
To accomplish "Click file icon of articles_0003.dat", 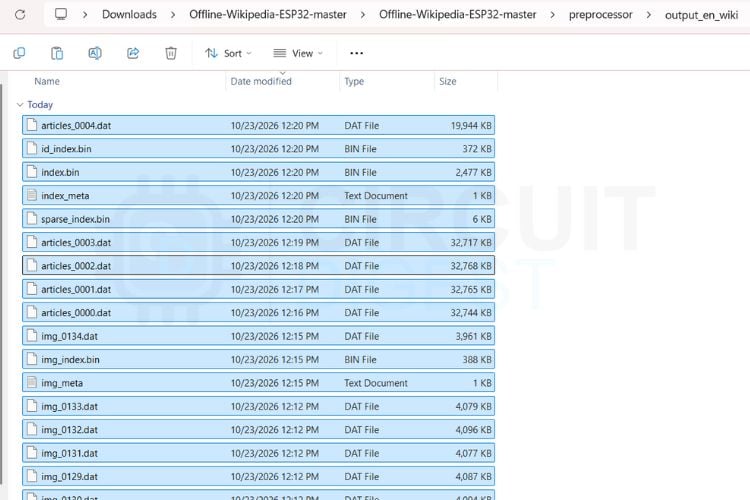I will tap(32, 242).
